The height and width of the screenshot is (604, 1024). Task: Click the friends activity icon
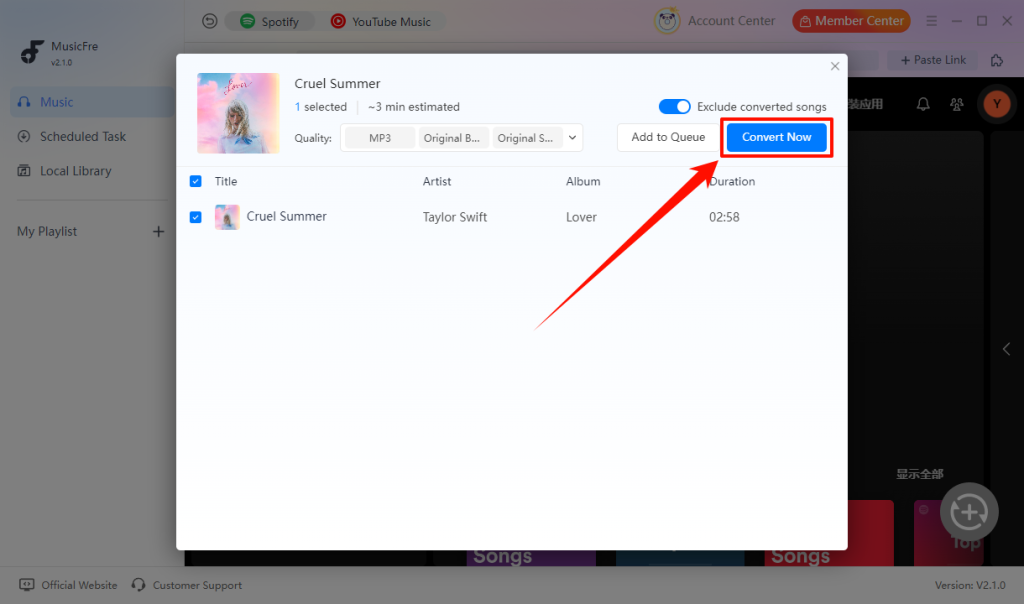[x=957, y=104]
